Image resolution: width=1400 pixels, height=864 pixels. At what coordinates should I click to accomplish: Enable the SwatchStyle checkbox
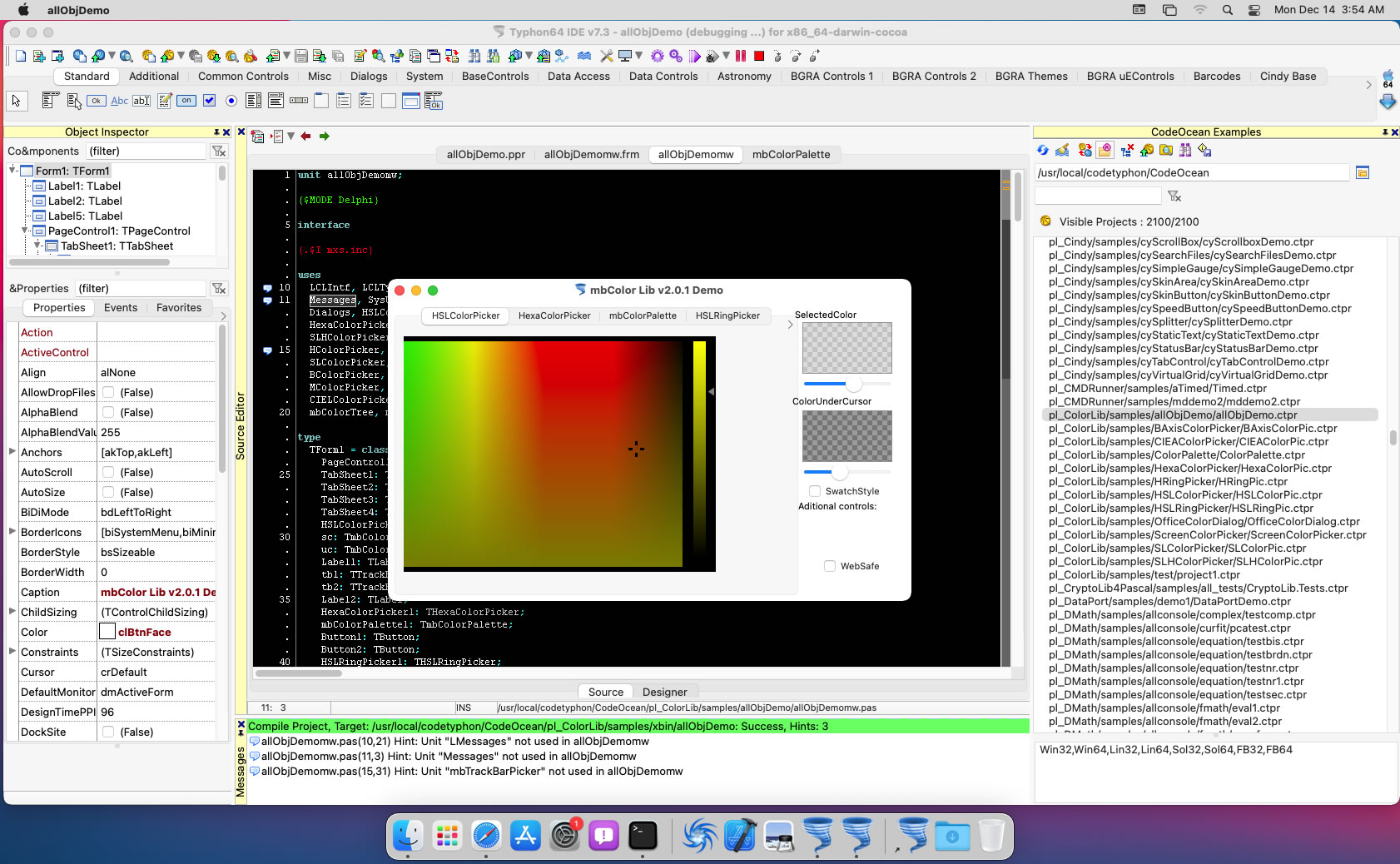(815, 491)
